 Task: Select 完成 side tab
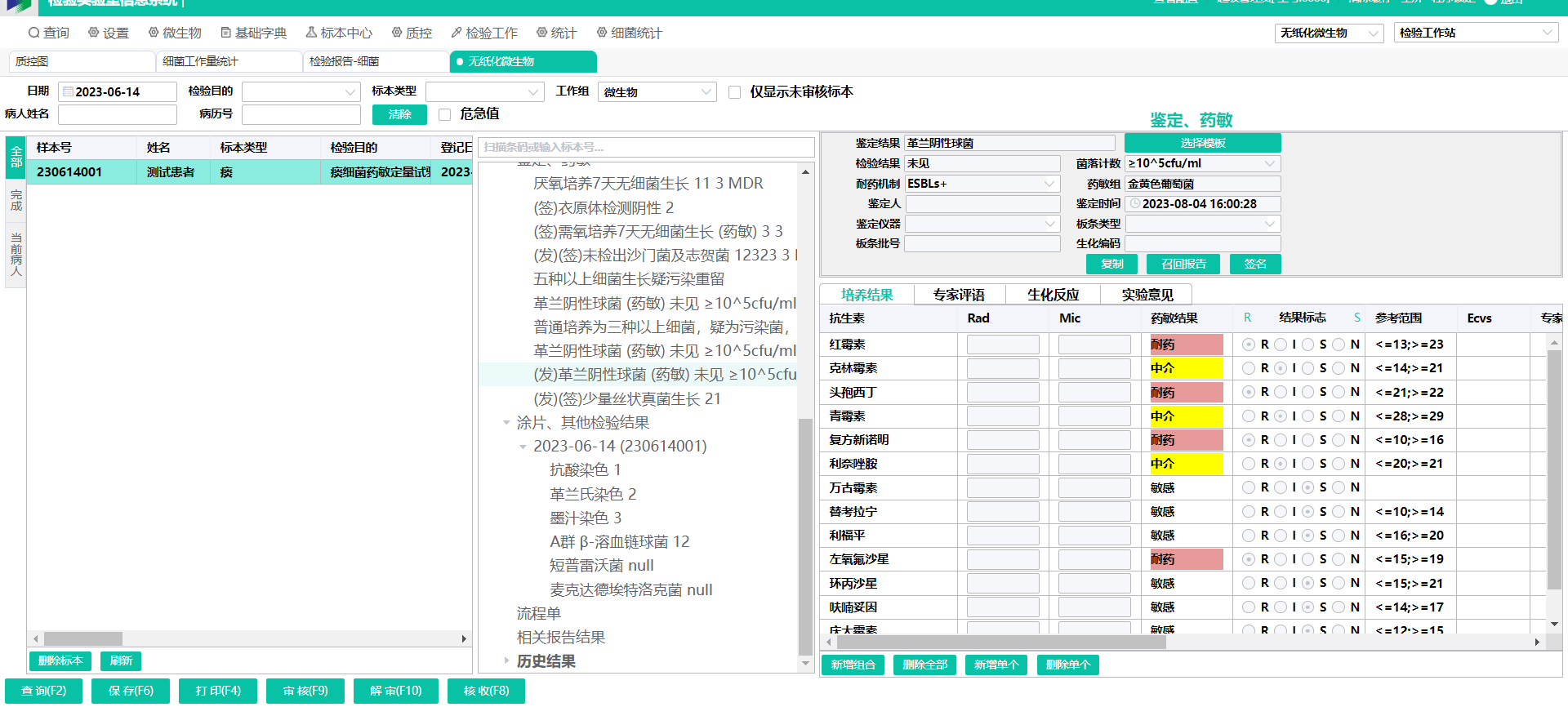click(x=16, y=200)
